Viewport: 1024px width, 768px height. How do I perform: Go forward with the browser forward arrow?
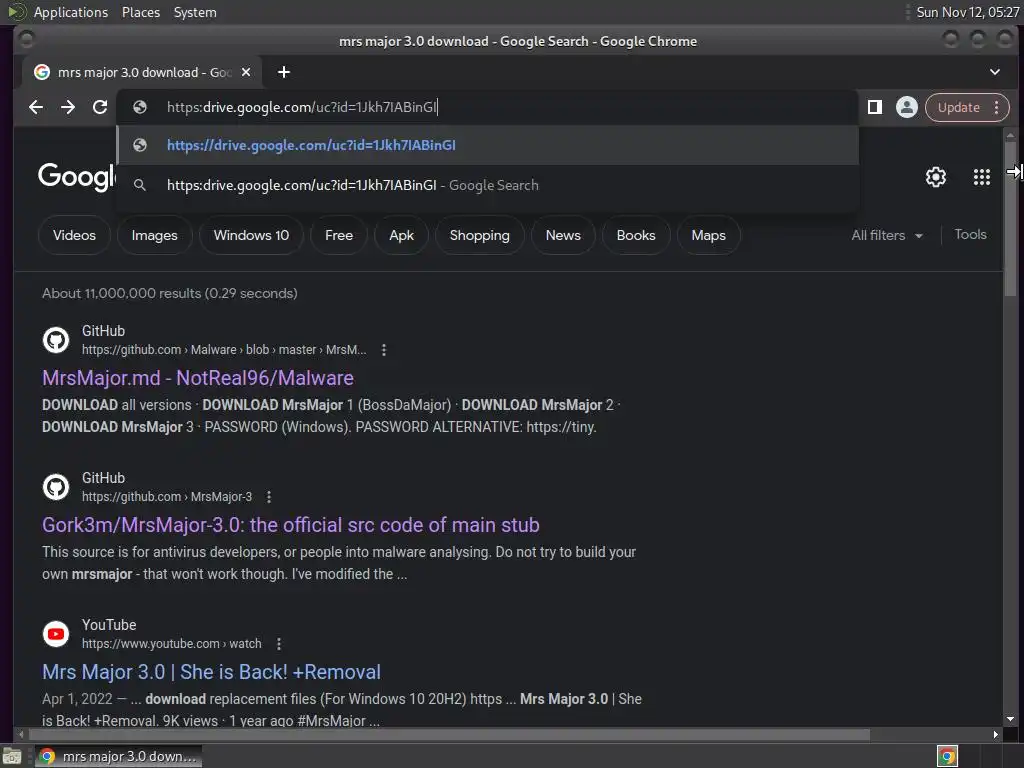(68, 107)
